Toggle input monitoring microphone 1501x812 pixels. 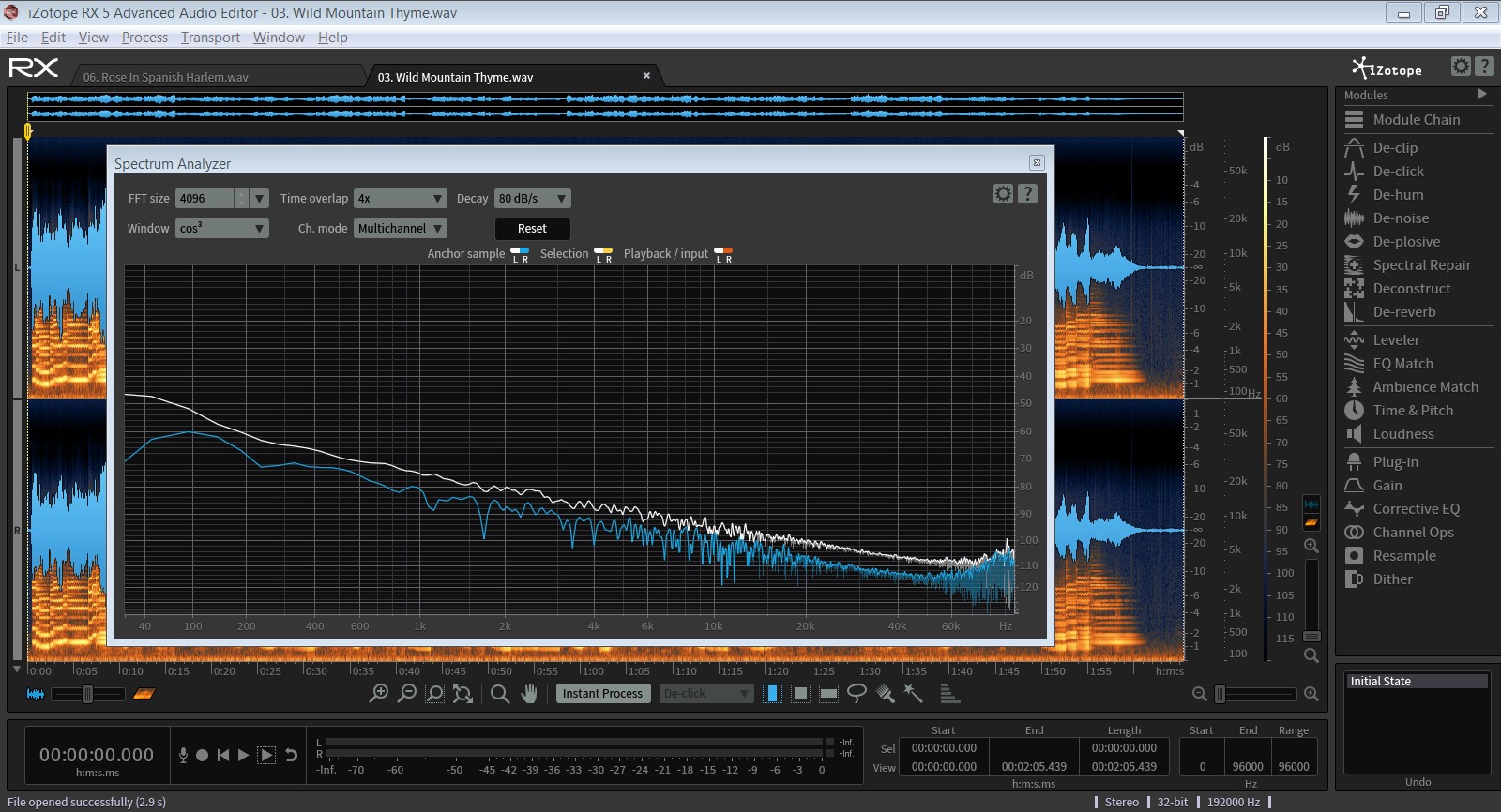pos(183,755)
